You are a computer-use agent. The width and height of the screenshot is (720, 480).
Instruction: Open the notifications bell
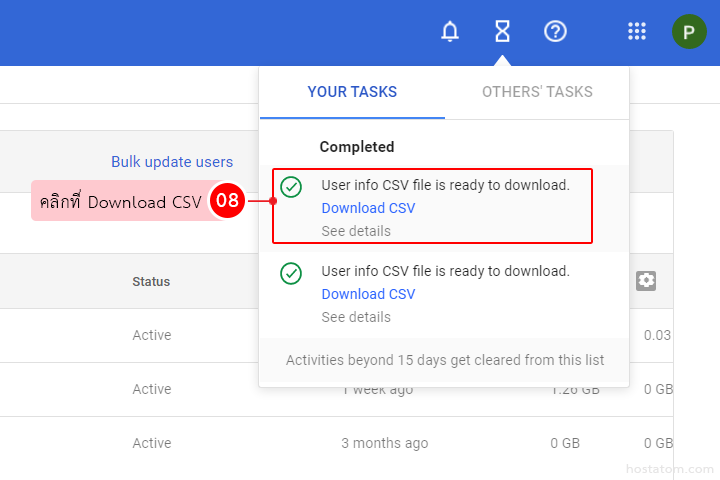coord(450,32)
